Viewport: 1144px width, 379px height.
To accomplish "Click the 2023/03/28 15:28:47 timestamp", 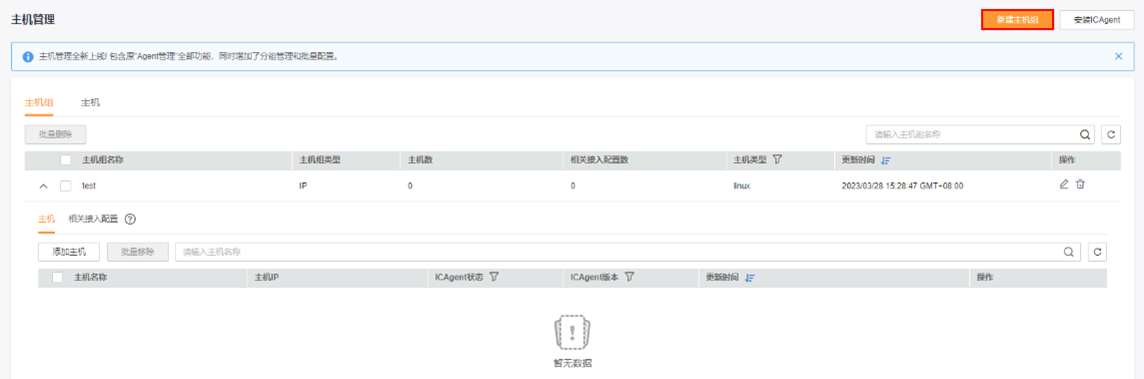I will pyautogui.click(x=903, y=186).
